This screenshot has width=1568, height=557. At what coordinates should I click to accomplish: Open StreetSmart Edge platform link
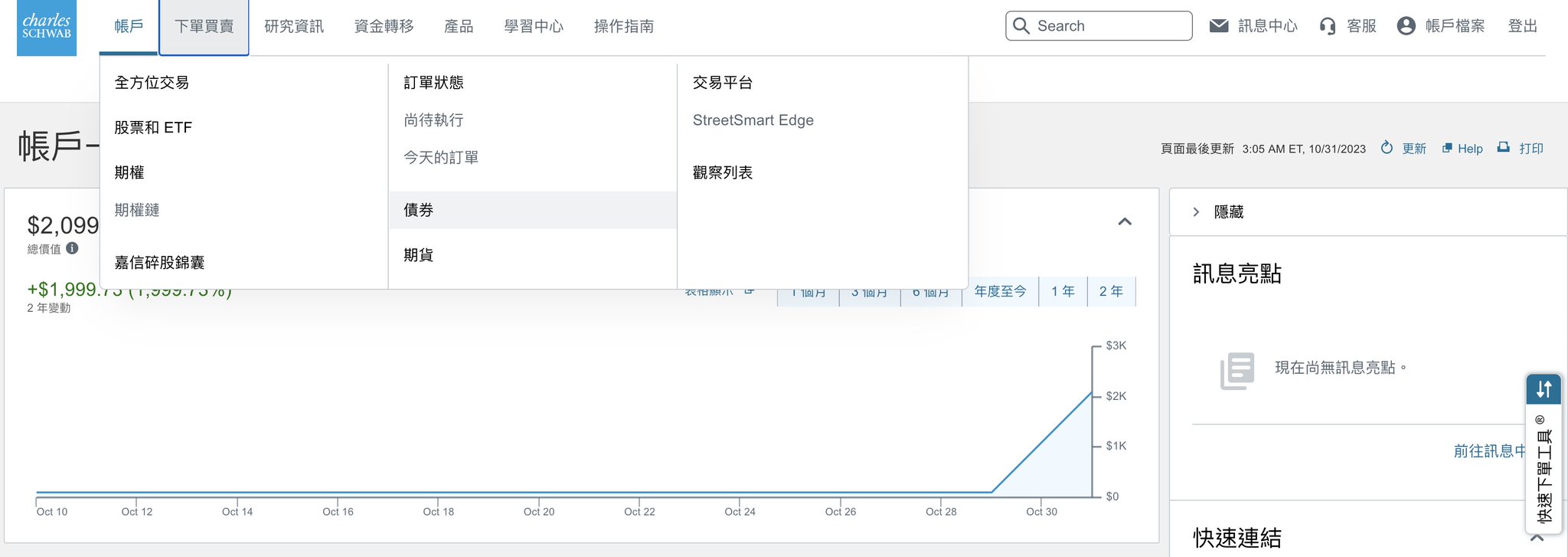753,120
